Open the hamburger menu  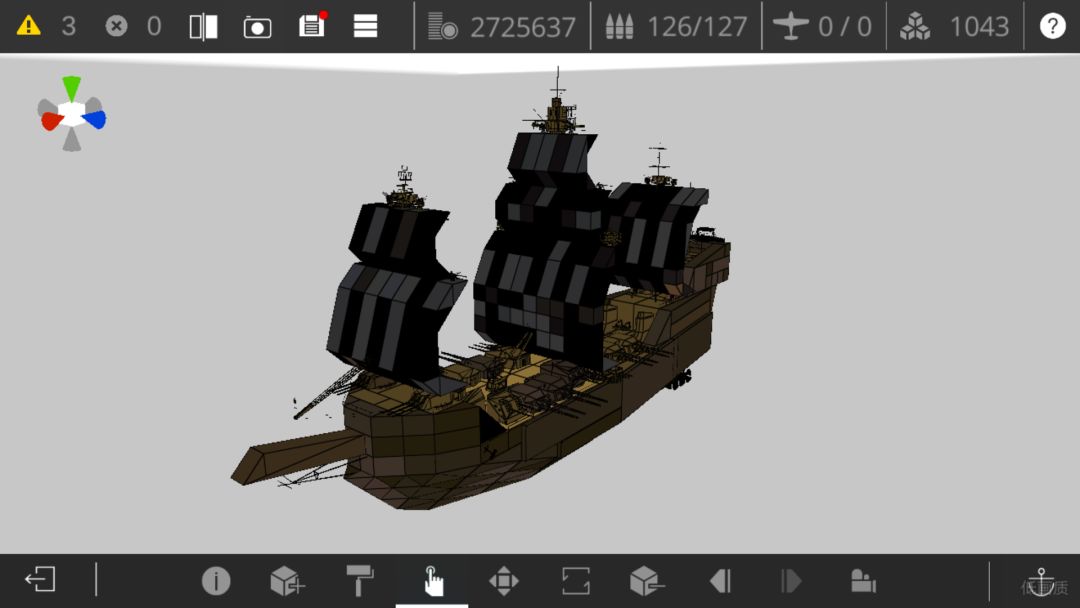365,27
